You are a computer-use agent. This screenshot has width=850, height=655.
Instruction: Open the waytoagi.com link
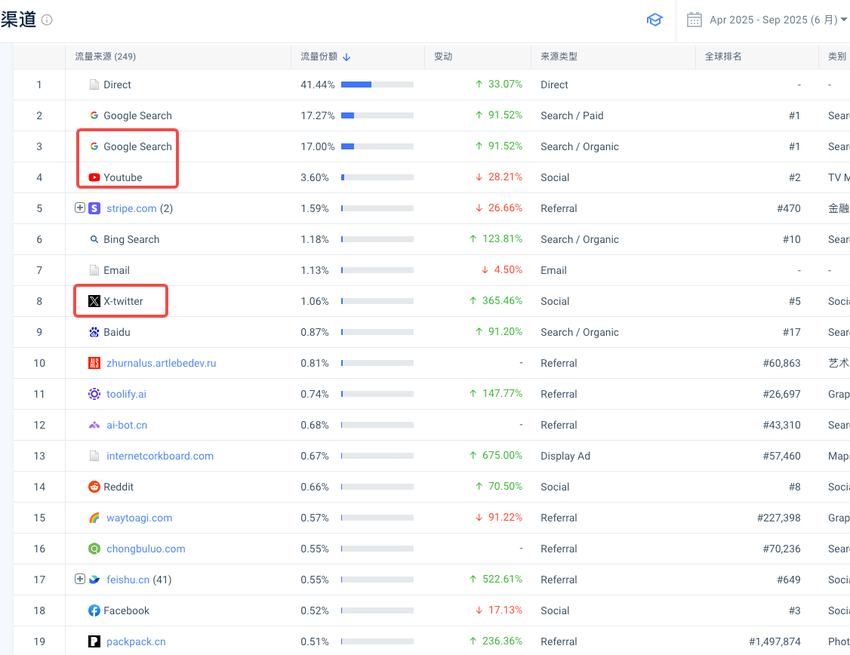(x=139, y=518)
